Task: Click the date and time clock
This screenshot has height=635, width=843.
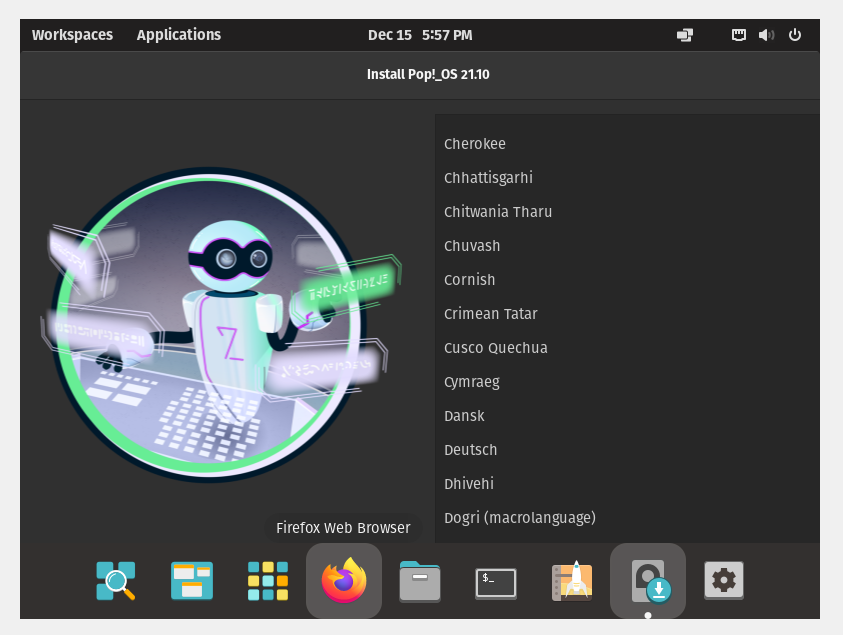Action: 420,35
